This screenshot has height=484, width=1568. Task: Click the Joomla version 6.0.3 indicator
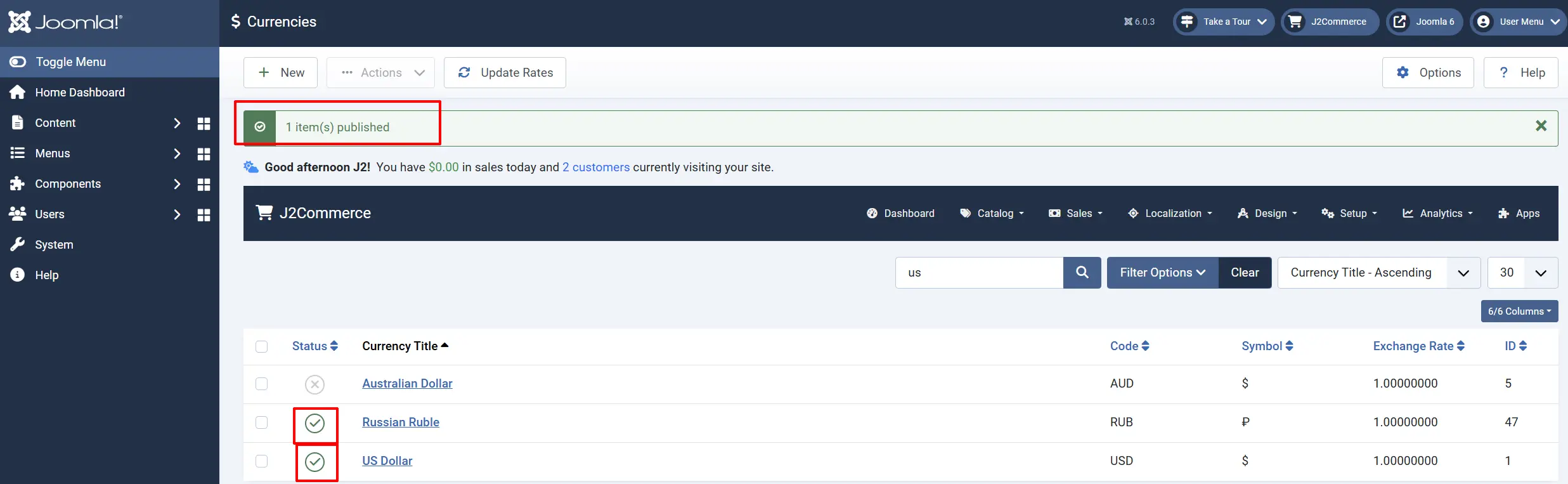(1139, 22)
